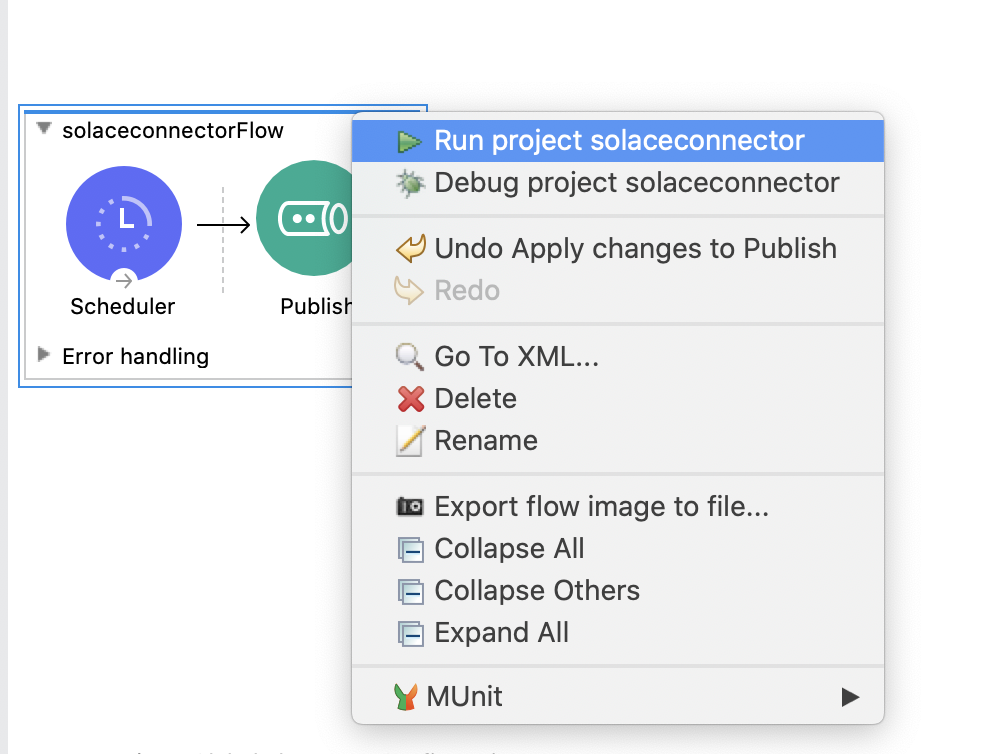Choose Expand All menu entry
986x754 pixels.
pos(501,633)
